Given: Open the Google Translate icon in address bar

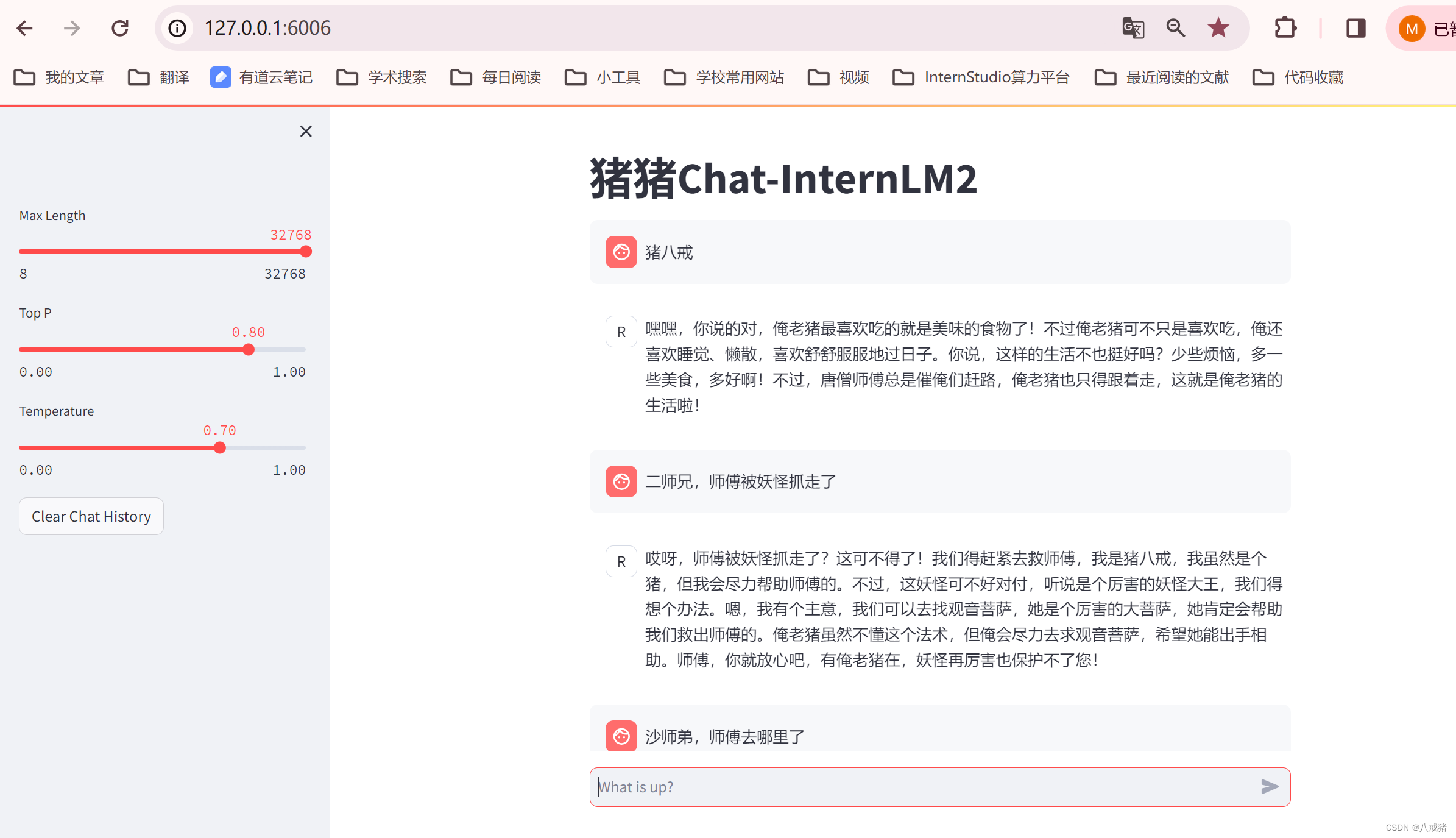Looking at the screenshot, I should (1133, 28).
